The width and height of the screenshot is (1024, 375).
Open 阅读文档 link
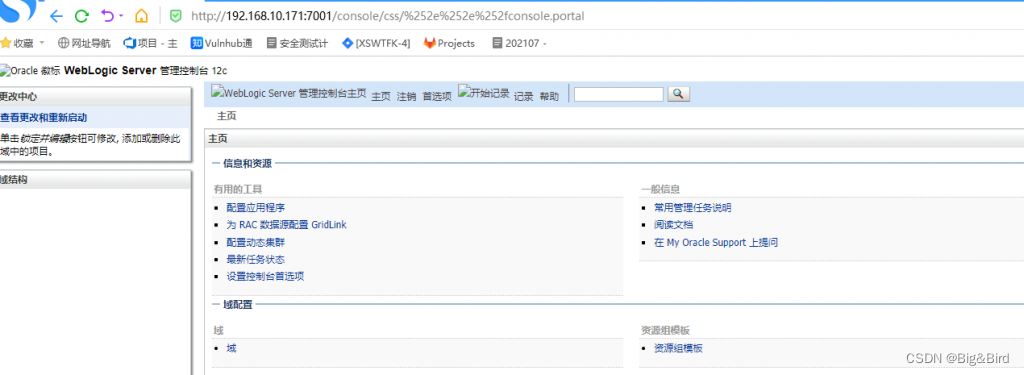(673, 225)
